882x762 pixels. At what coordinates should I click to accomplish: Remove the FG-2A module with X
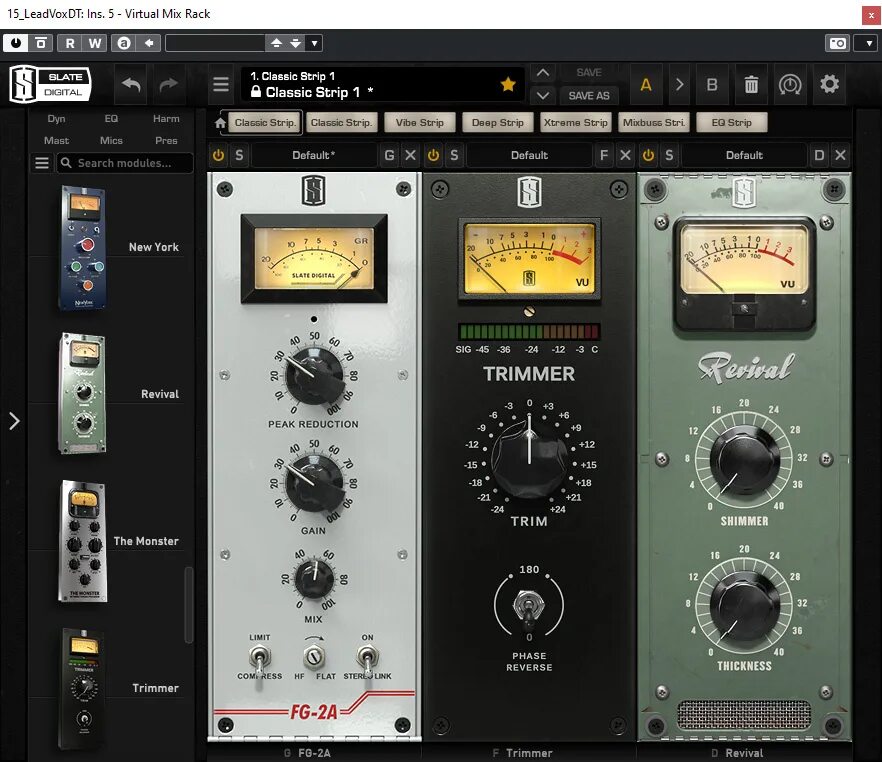tap(411, 155)
